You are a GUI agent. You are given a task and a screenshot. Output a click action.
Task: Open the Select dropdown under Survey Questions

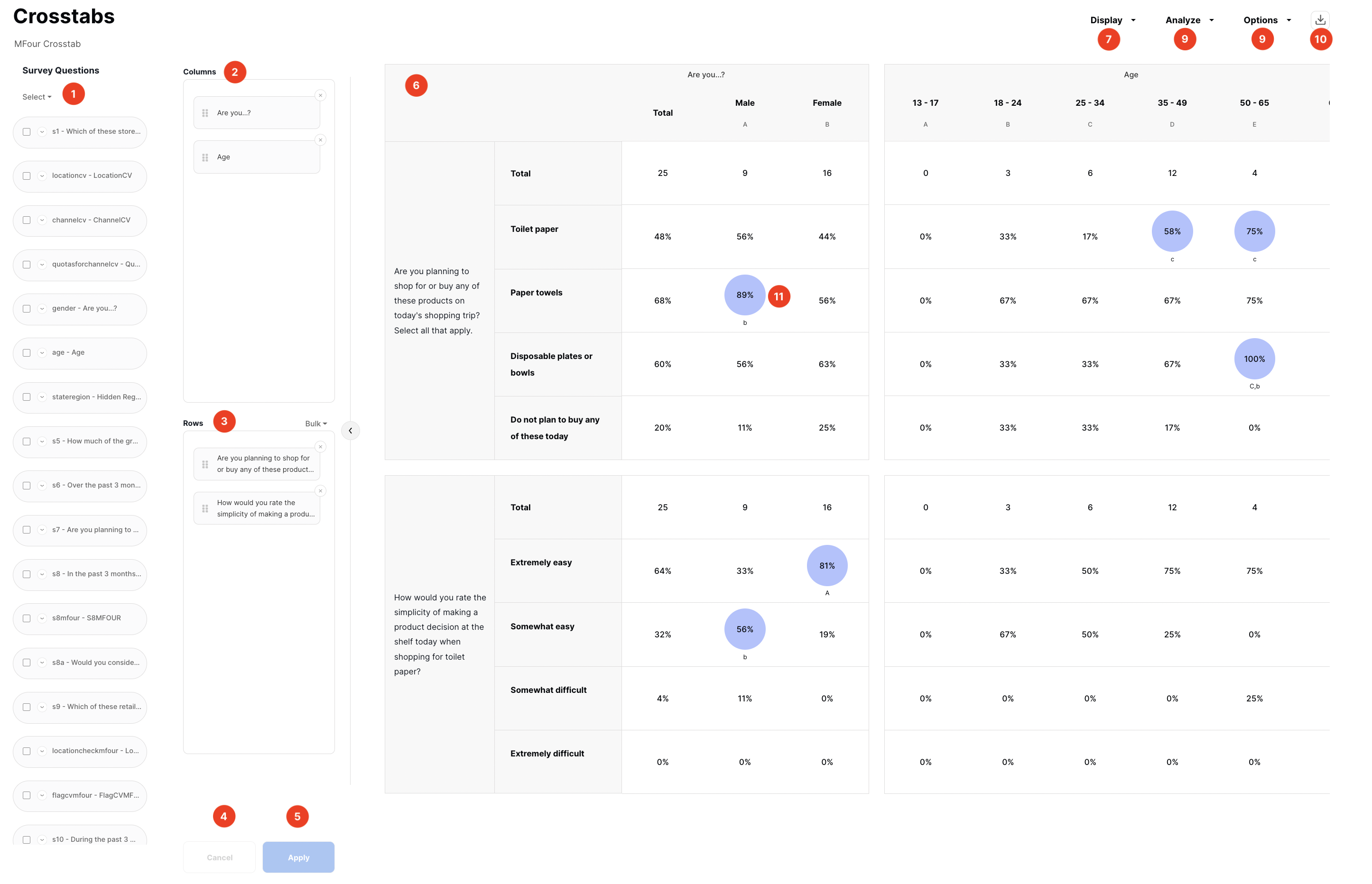click(x=37, y=97)
